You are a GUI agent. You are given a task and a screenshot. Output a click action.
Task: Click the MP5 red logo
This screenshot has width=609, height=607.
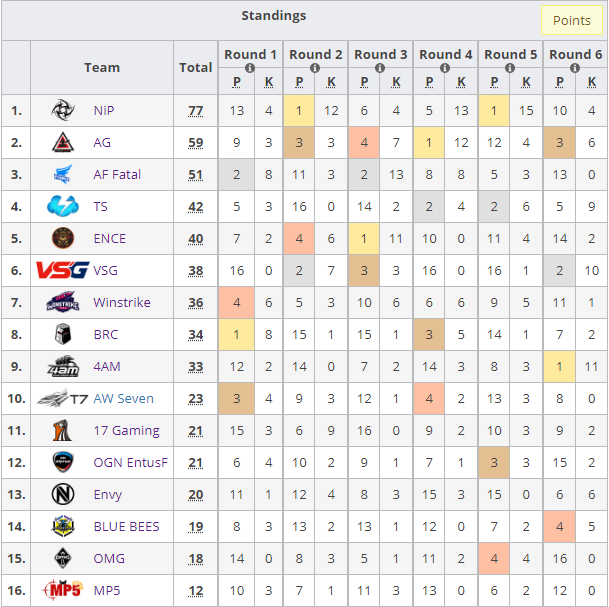[x=63, y=590]
